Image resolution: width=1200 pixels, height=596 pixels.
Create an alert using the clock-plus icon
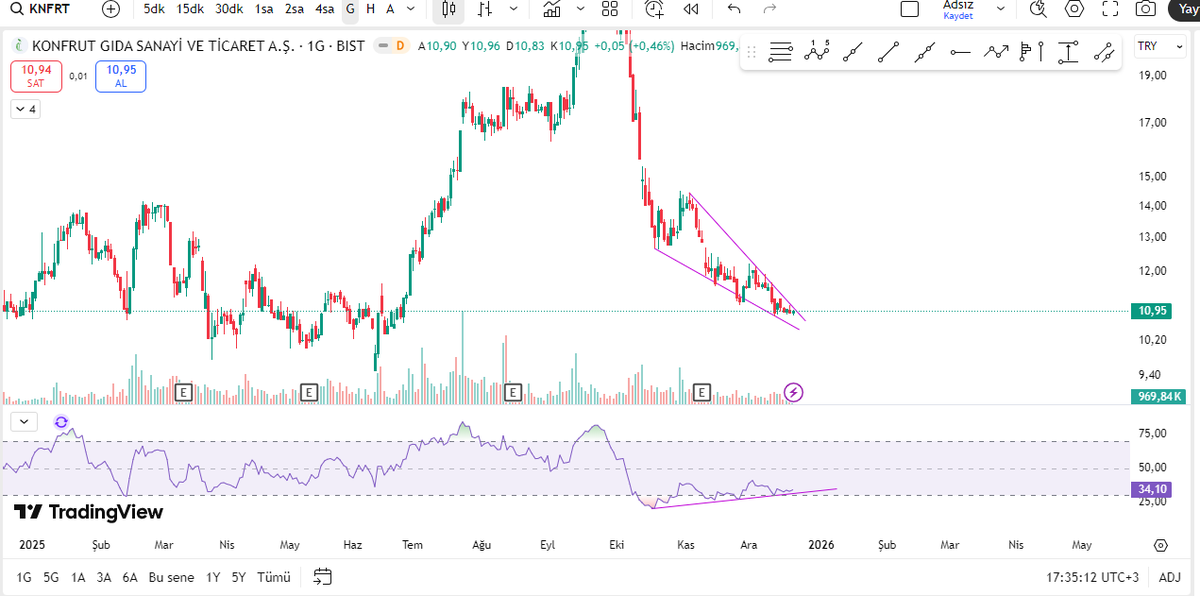pos(652,10)
